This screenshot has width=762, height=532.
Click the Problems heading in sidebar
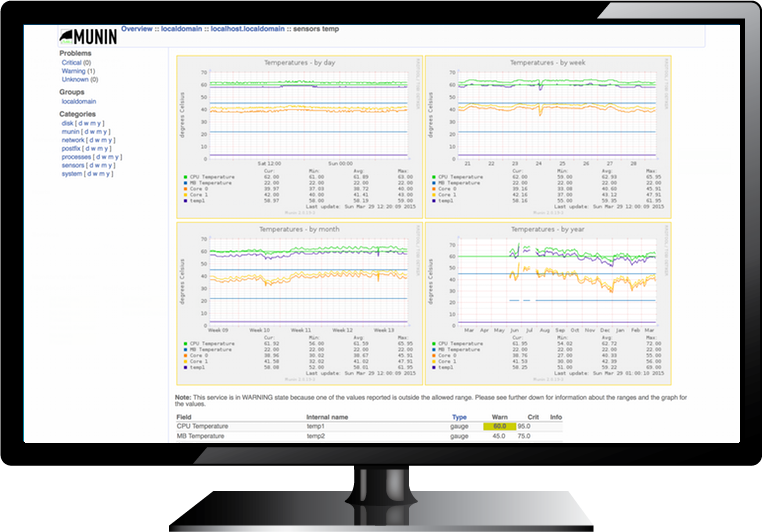pos(75,53)
